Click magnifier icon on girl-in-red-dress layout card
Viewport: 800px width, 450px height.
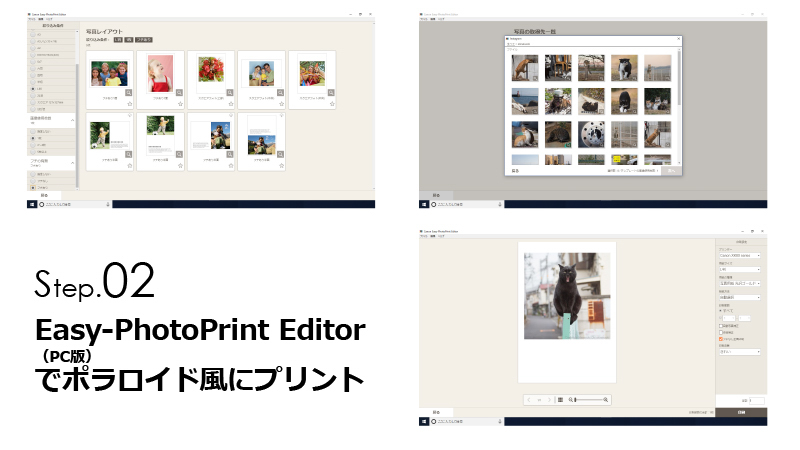point(179,93)
